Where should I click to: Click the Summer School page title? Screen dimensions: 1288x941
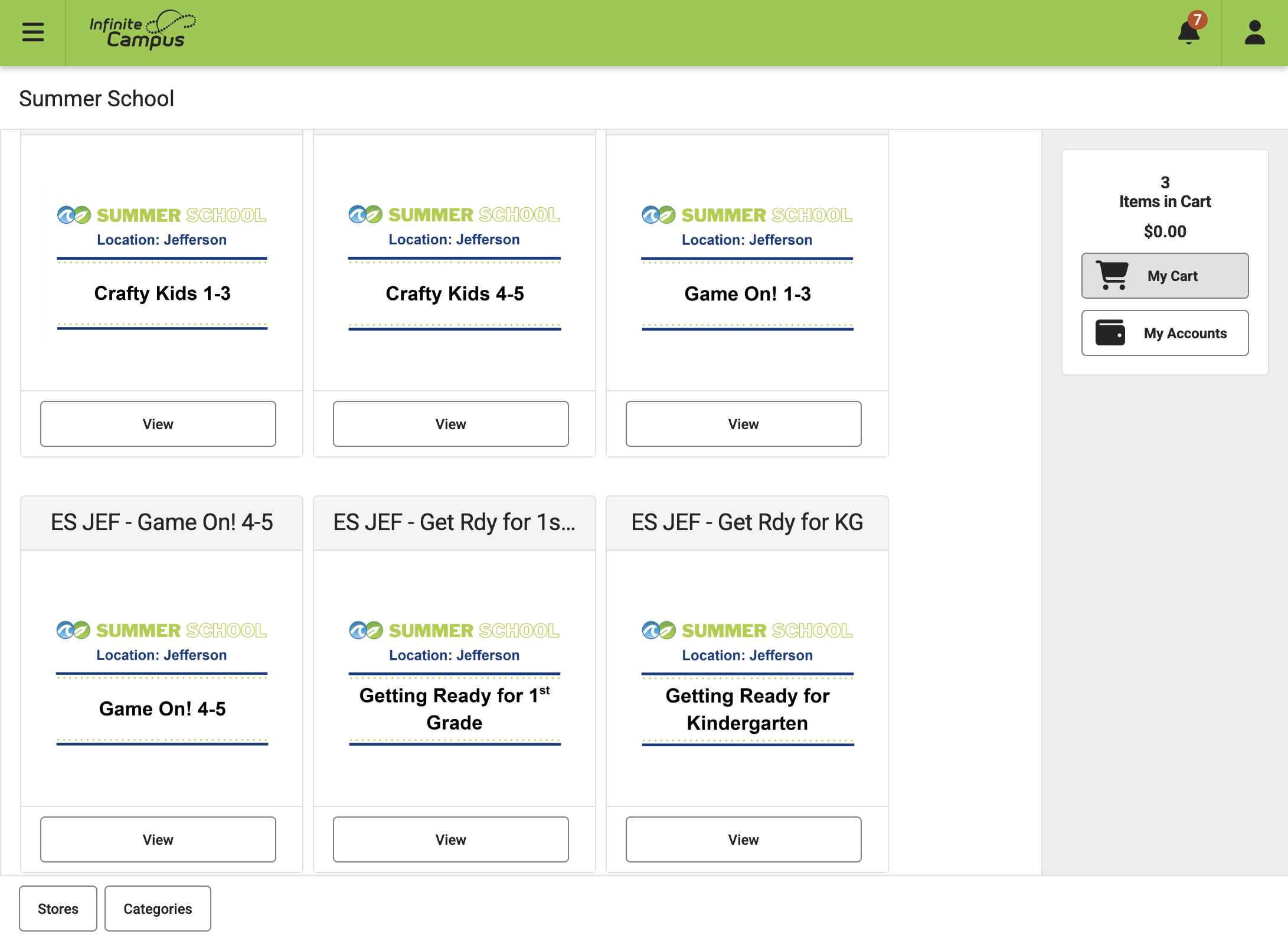point(97,99)
